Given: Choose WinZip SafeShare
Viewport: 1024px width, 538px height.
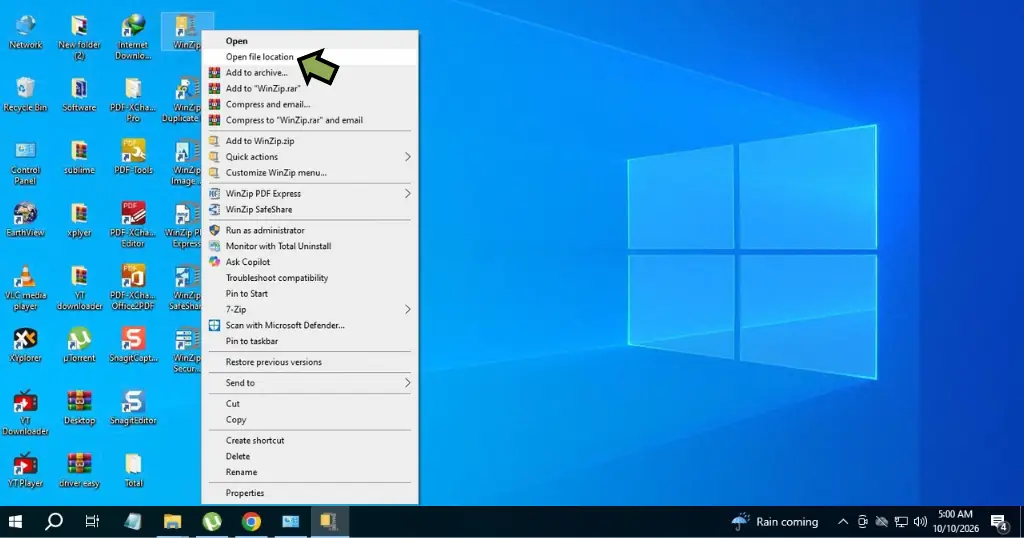Looking at the screenshot, I should [310, 210].
